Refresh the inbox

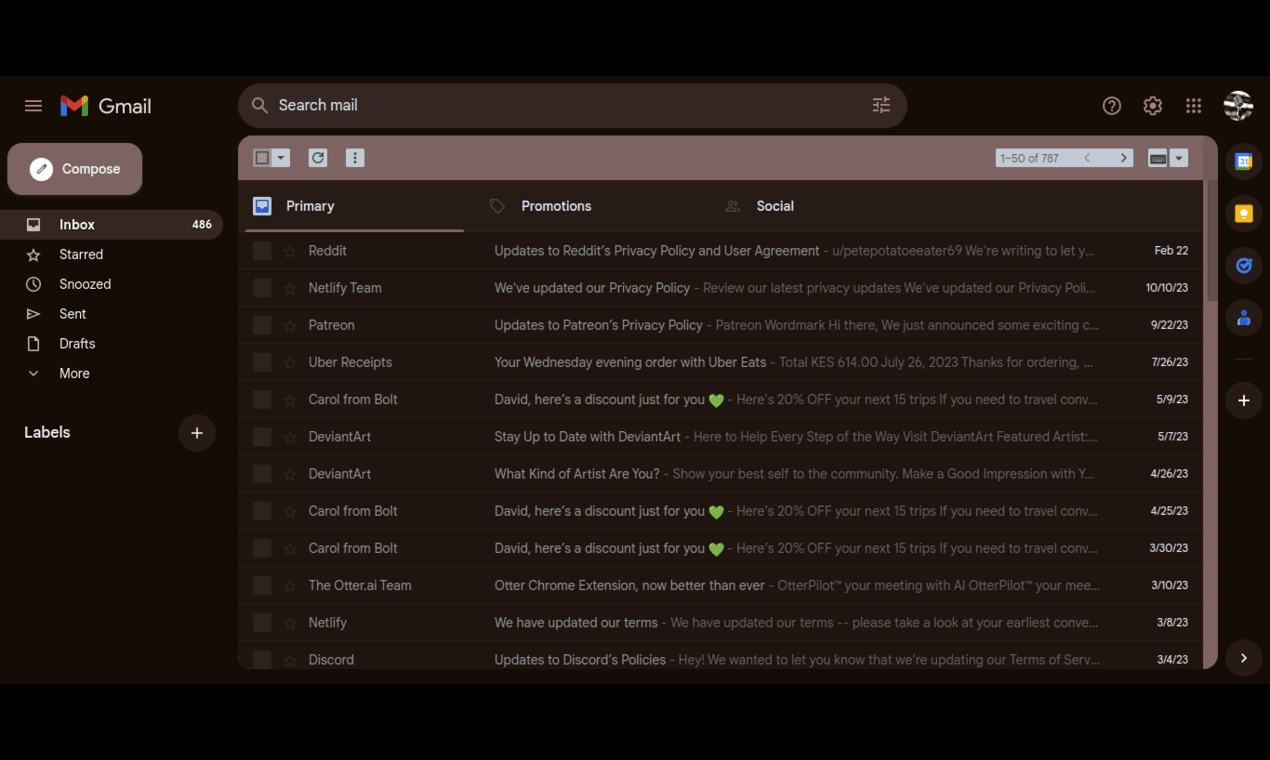[318, 158]
